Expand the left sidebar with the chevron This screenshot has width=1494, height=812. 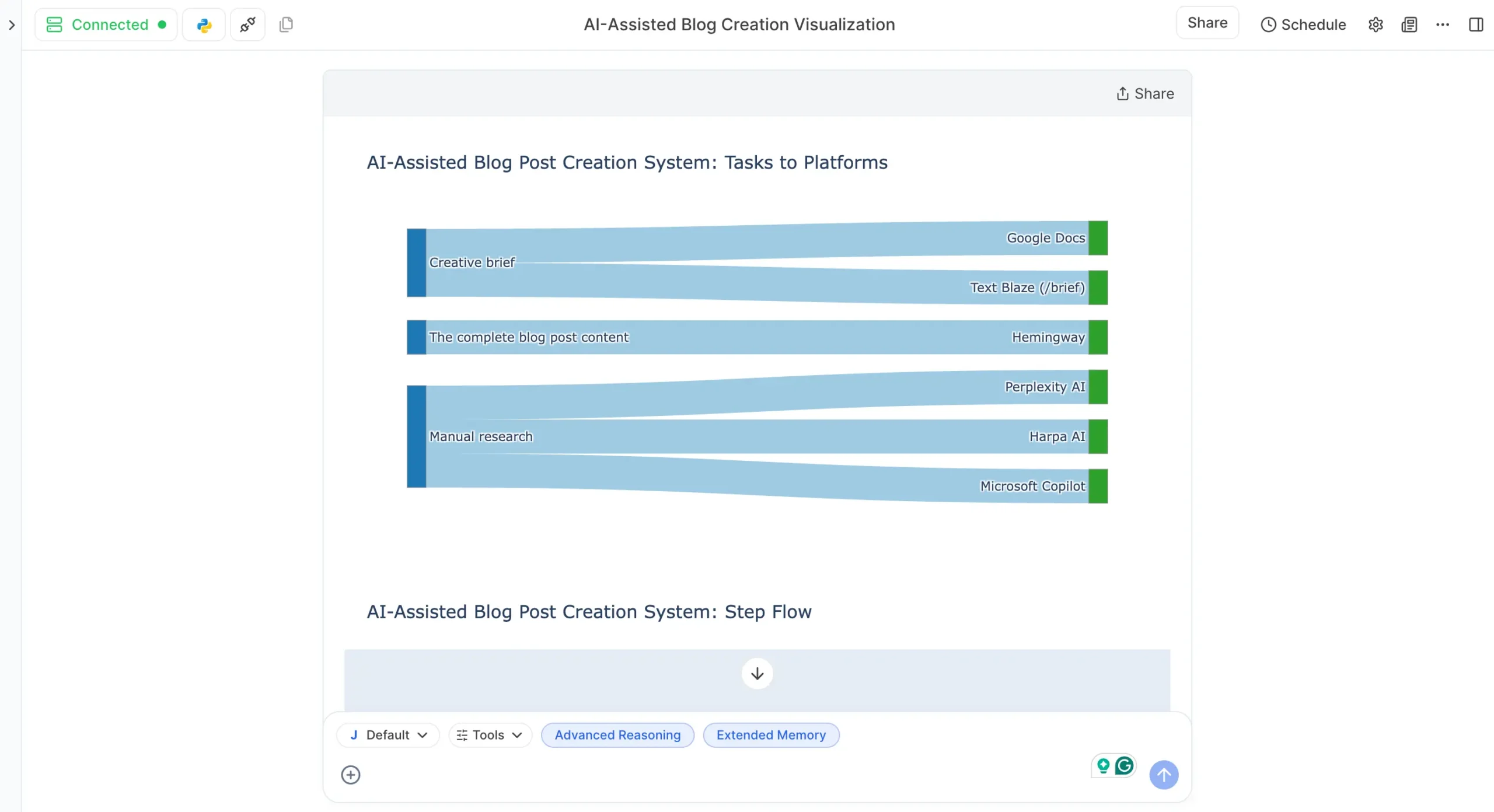click(11, 25)
